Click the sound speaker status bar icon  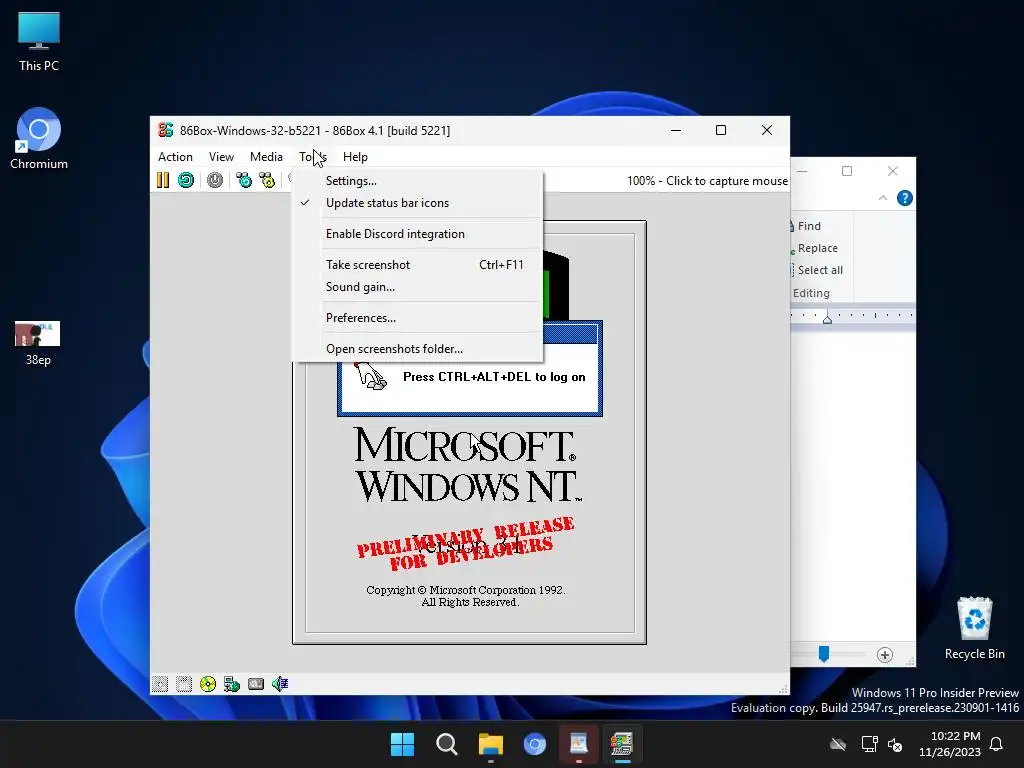tap(280, 684)
